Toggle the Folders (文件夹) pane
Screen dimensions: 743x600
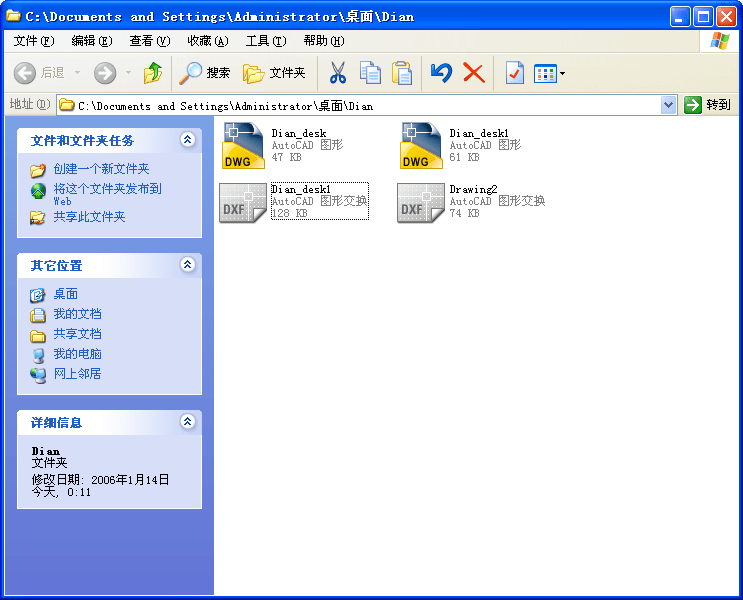pyautogui.click(x=274, y=73)
